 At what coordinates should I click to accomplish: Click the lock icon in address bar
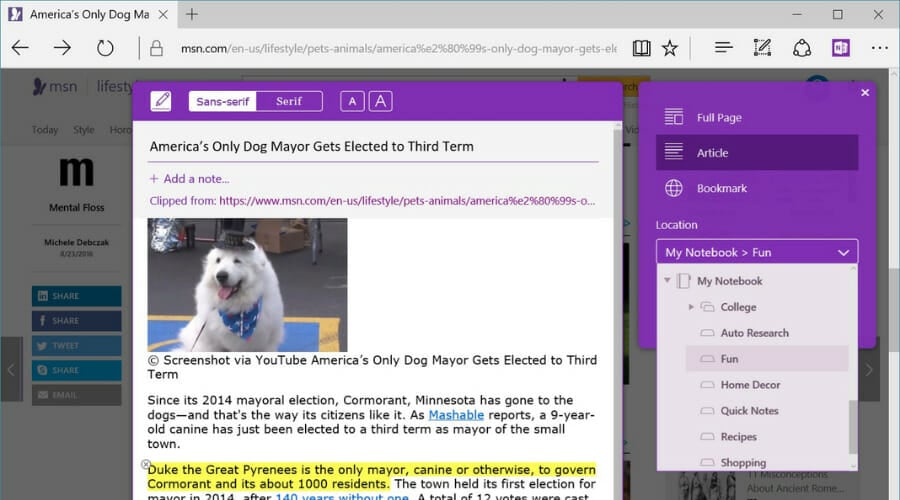pyautogui.click(x=156, y=48)
